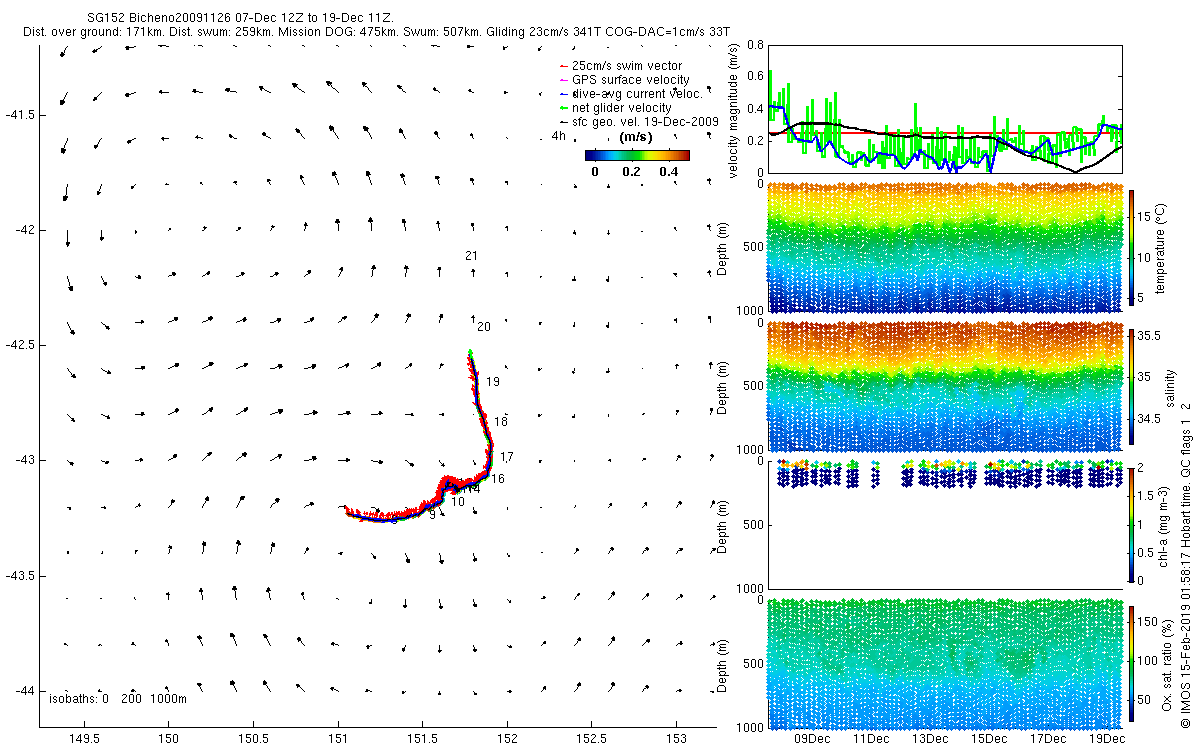Click the track day label '16' beside the glider path
This screenshot has height=750, width=1200.
point(498,479)
